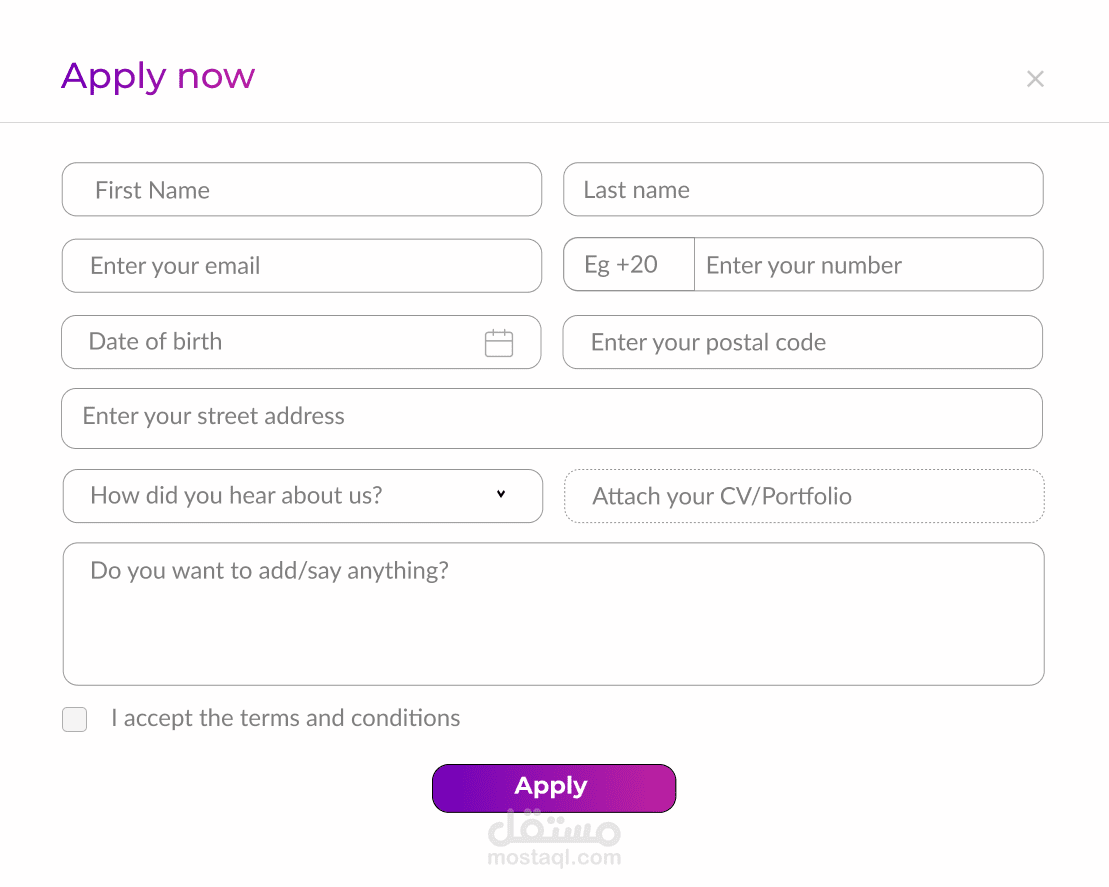Focus the 'Enter your number' phone field
This screenshot has width=1109, height=887.
point(867,265)
